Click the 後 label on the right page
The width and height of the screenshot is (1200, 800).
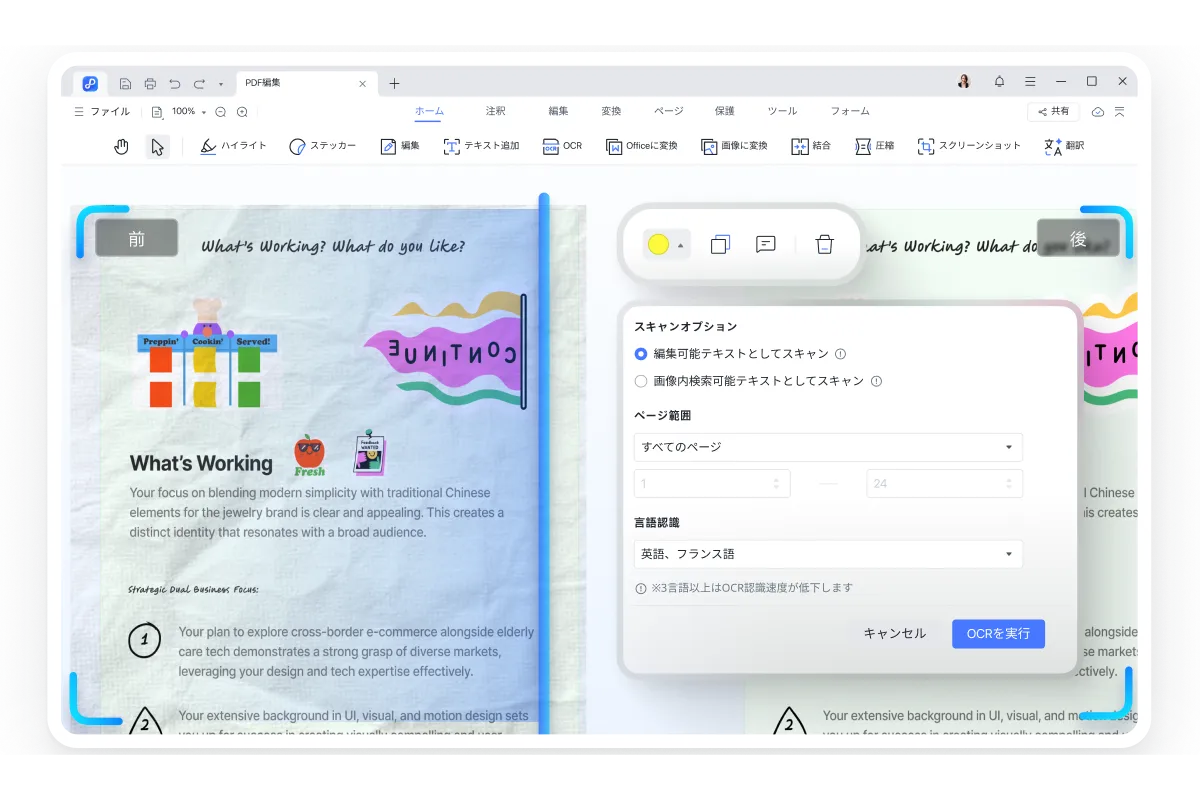point(1078,238)
